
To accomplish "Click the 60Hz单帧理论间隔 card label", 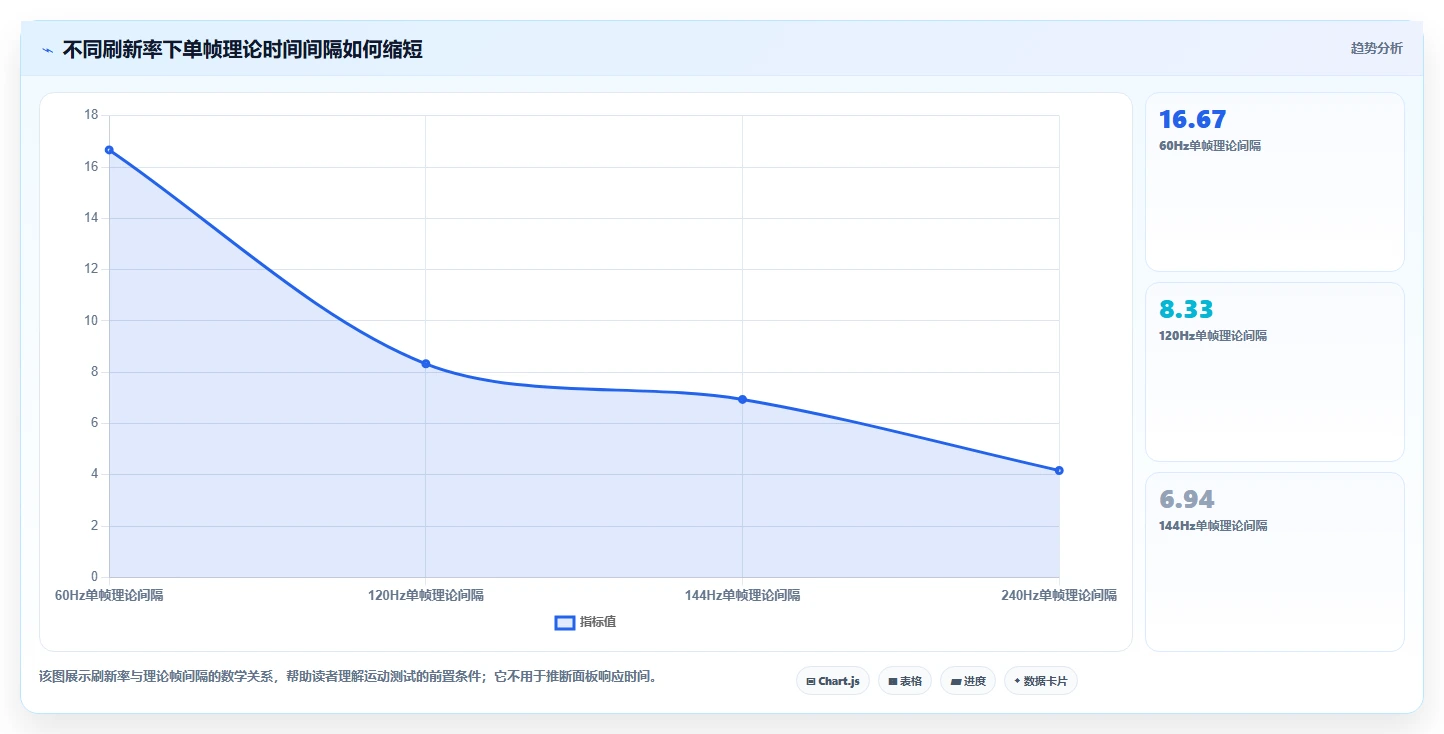I will [x=1210, y=146].
